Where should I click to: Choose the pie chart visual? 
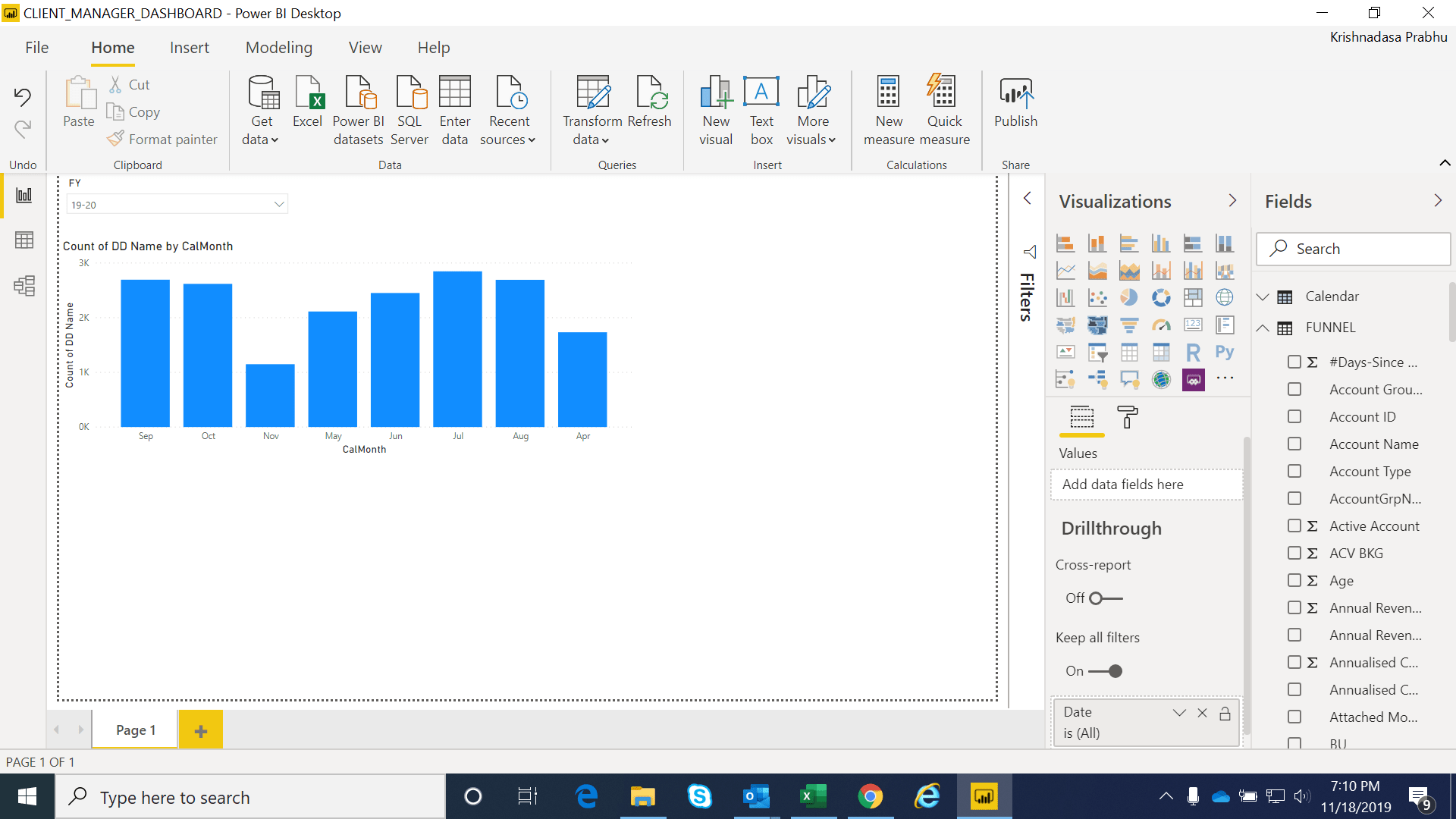(1129, 298)
